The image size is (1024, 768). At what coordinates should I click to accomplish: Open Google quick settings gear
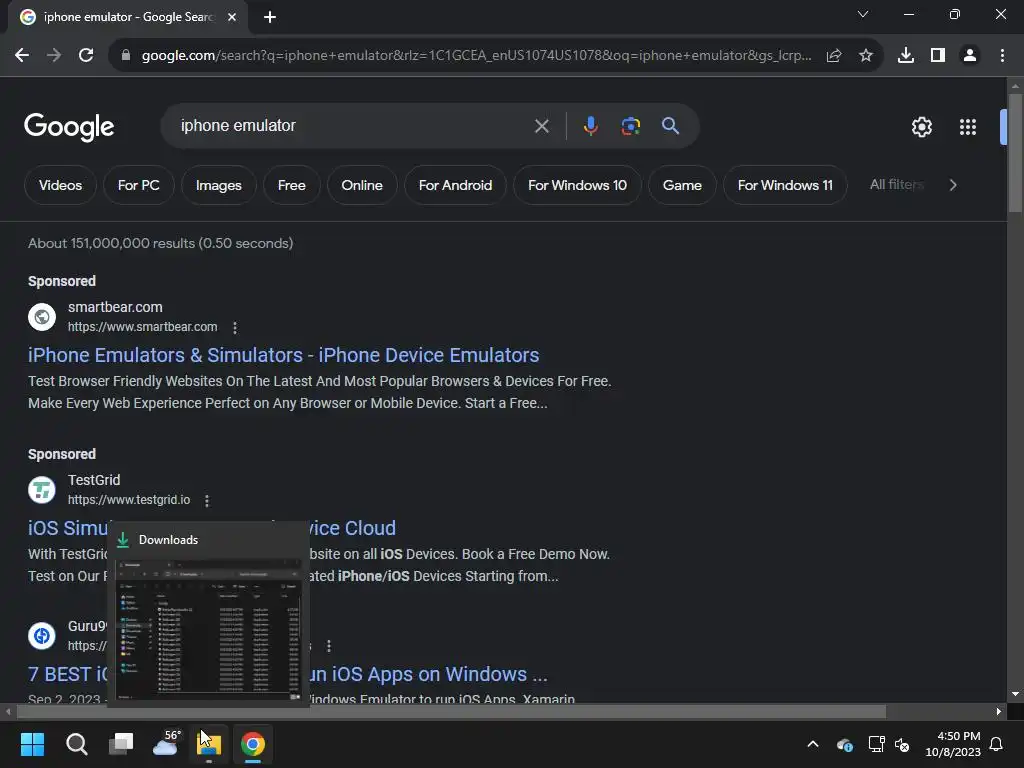click(921, 127)
